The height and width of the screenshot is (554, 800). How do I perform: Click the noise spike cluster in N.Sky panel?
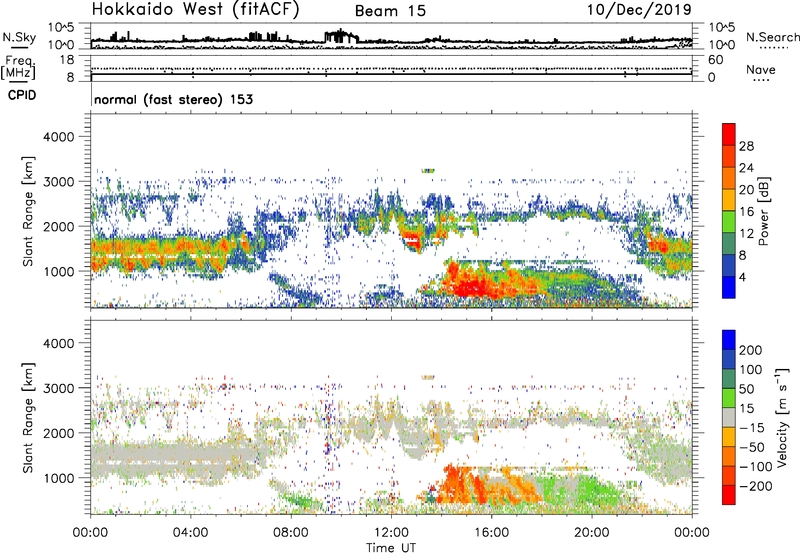(x=341, y=36)
